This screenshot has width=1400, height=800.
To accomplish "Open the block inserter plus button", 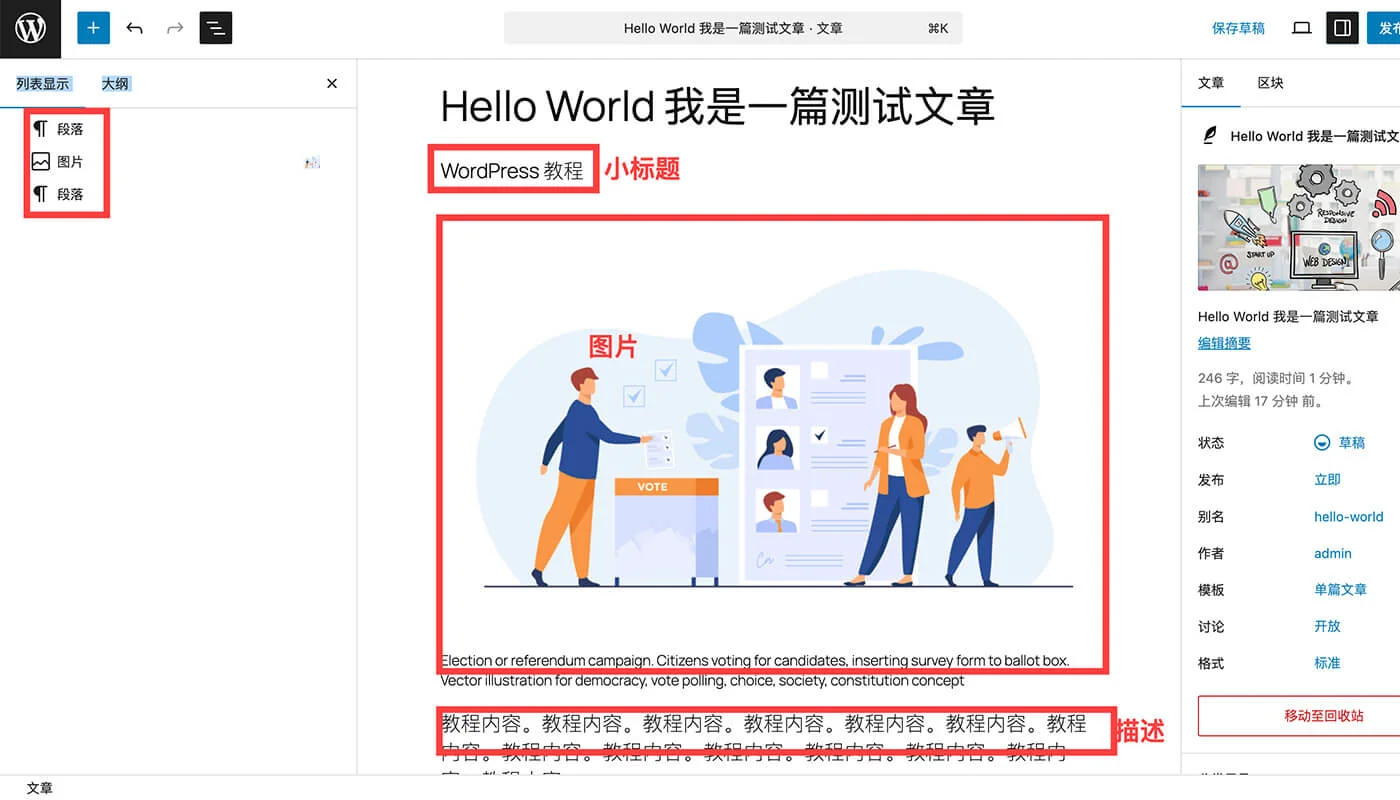I will tap(93, 28).
